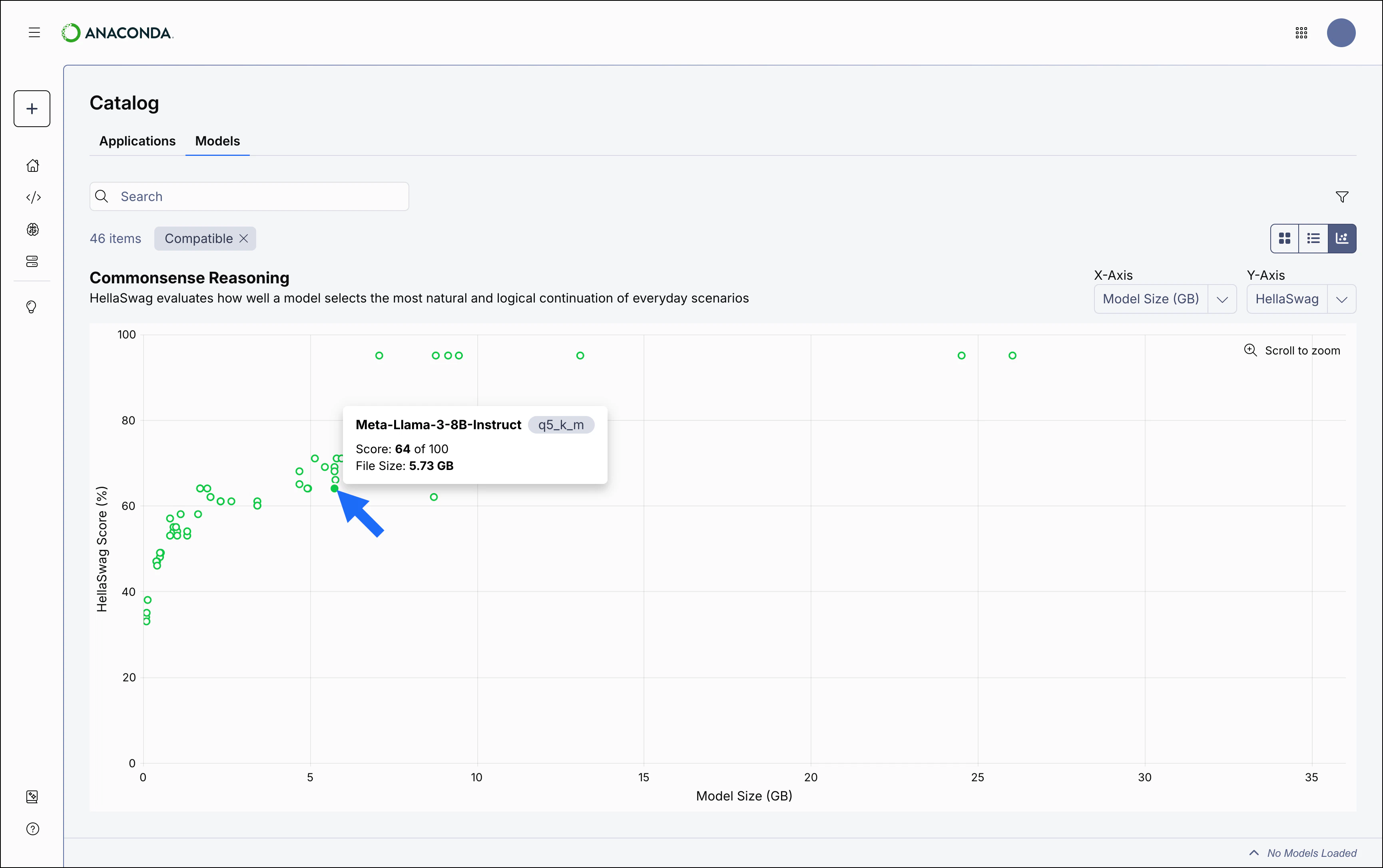Viewport: 1383px width, 868px height.
Task: Switch to the Applications tab
Action: 137,141
